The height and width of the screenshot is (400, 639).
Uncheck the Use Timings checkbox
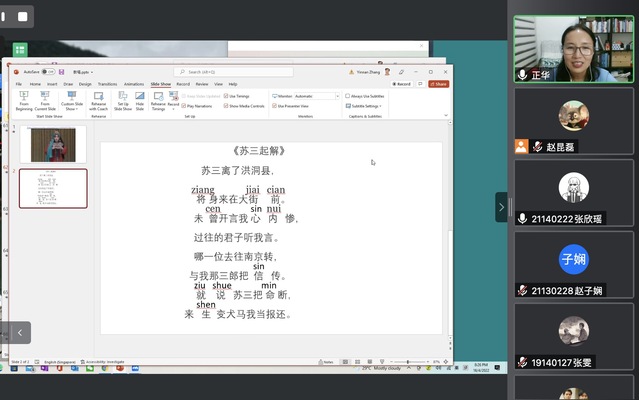pos(226,96)
